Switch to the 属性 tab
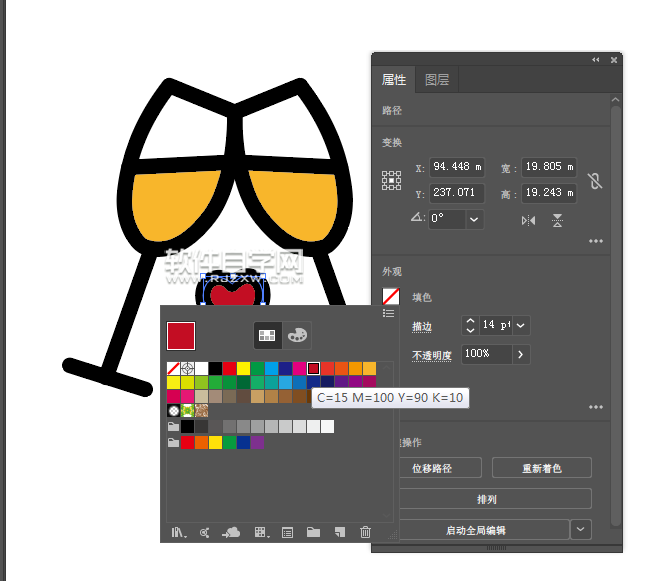The width and height of the screenshot is (662, 581). [x=394, y=79]
